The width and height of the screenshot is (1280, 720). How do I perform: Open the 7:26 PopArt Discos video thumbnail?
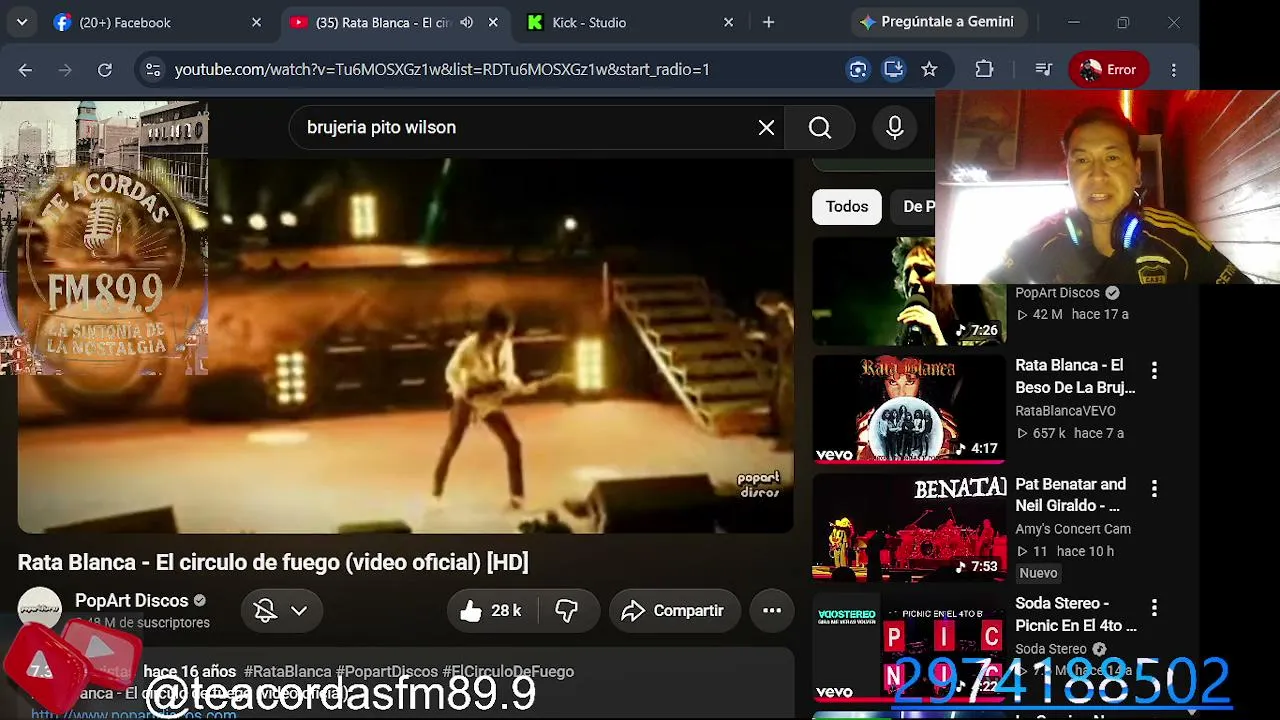[909, 291]
